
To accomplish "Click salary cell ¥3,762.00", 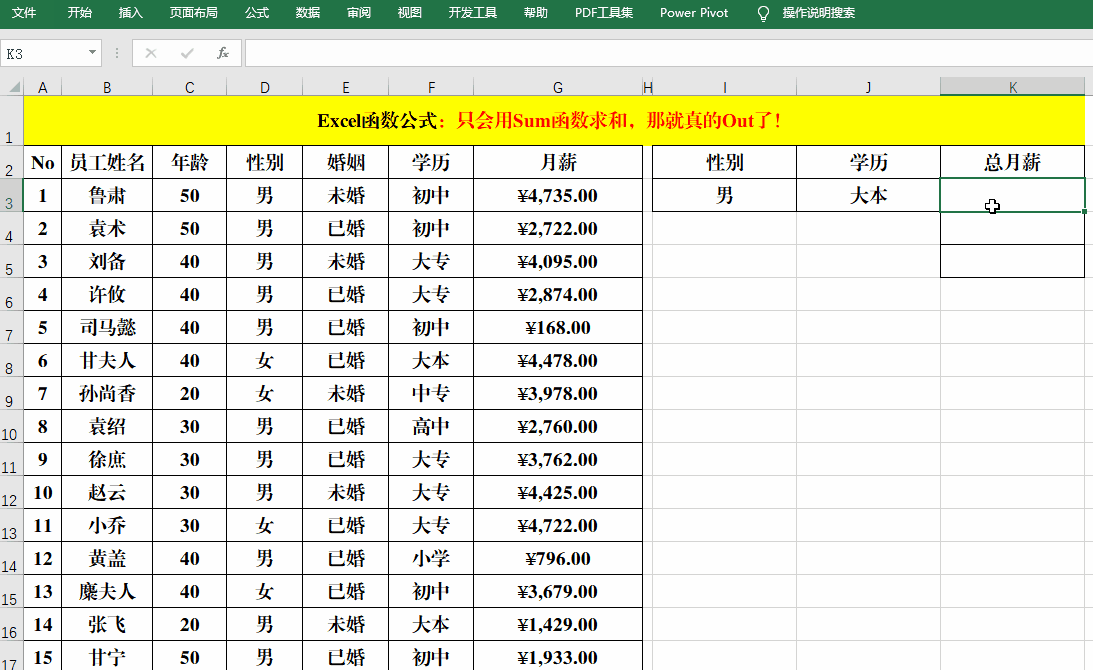I will pyautogui.click(x=558, y=459).
